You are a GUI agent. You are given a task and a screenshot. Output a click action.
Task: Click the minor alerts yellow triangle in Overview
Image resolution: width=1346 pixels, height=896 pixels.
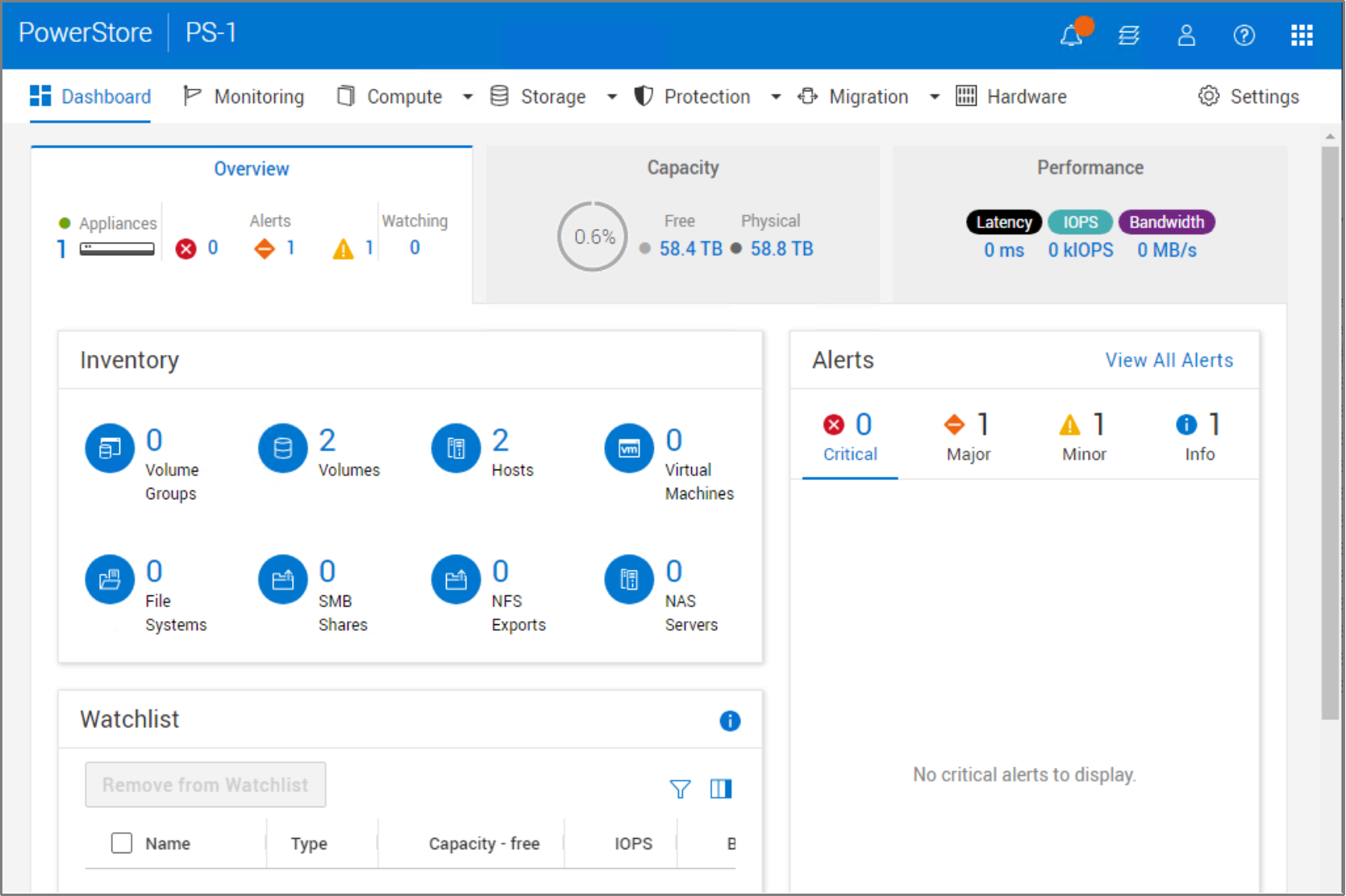[344, 248]
